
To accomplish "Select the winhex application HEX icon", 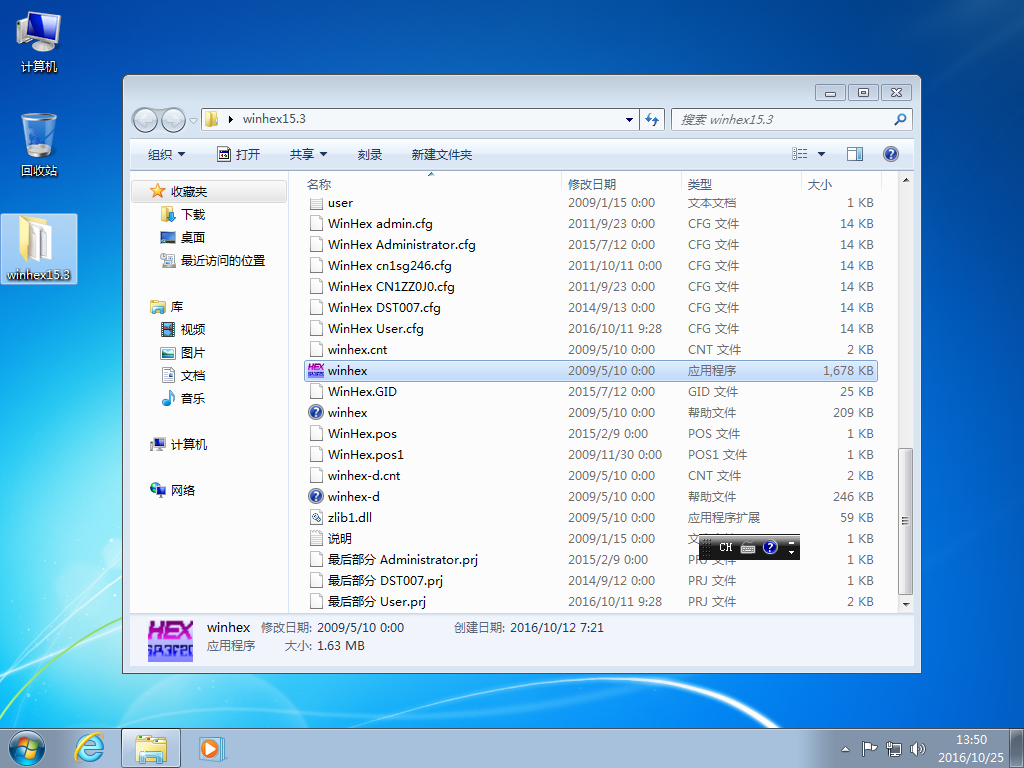I will pyautogui.click(x=316, y=371).
